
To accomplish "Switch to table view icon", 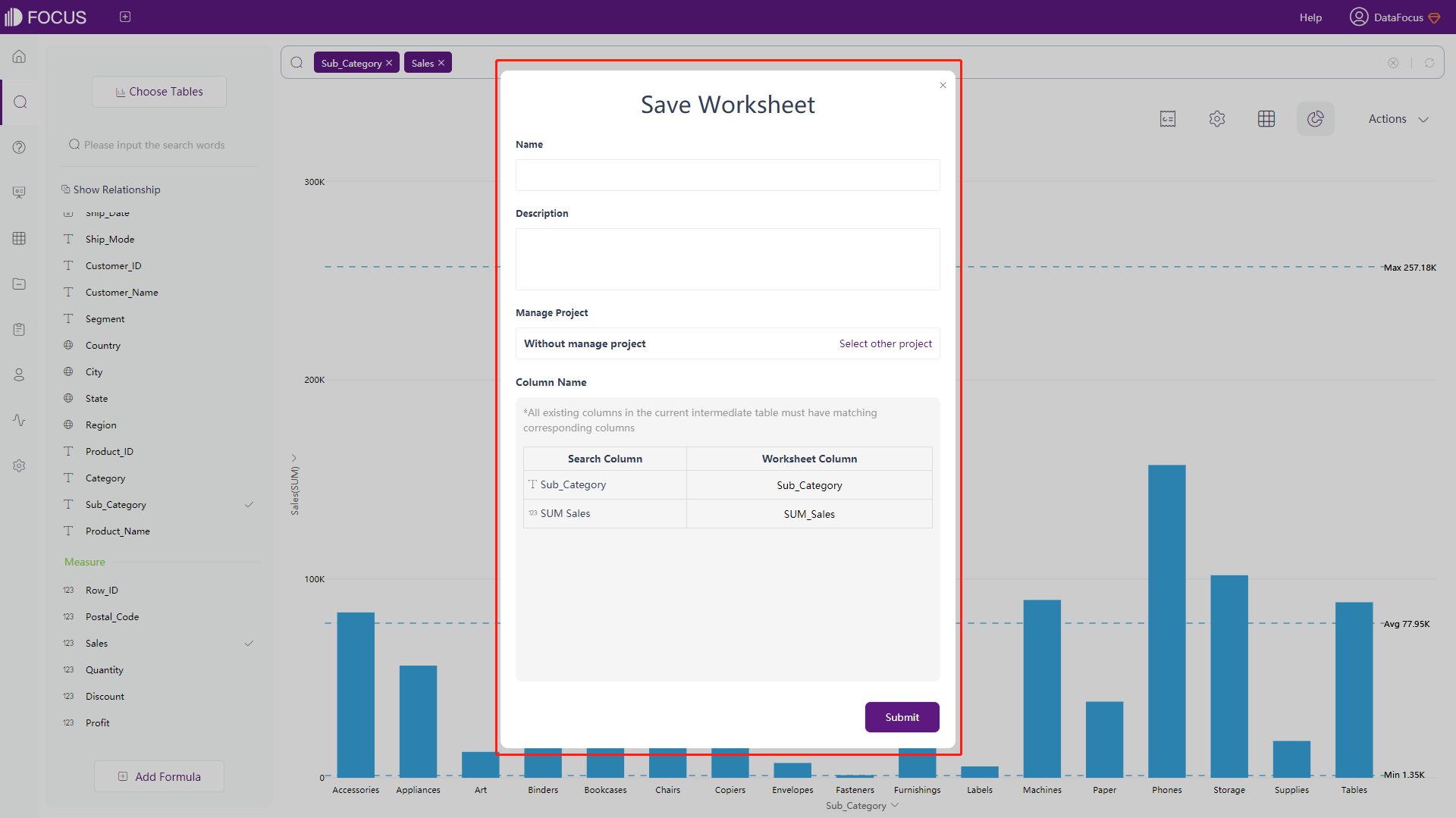I will pos(1266,119).
